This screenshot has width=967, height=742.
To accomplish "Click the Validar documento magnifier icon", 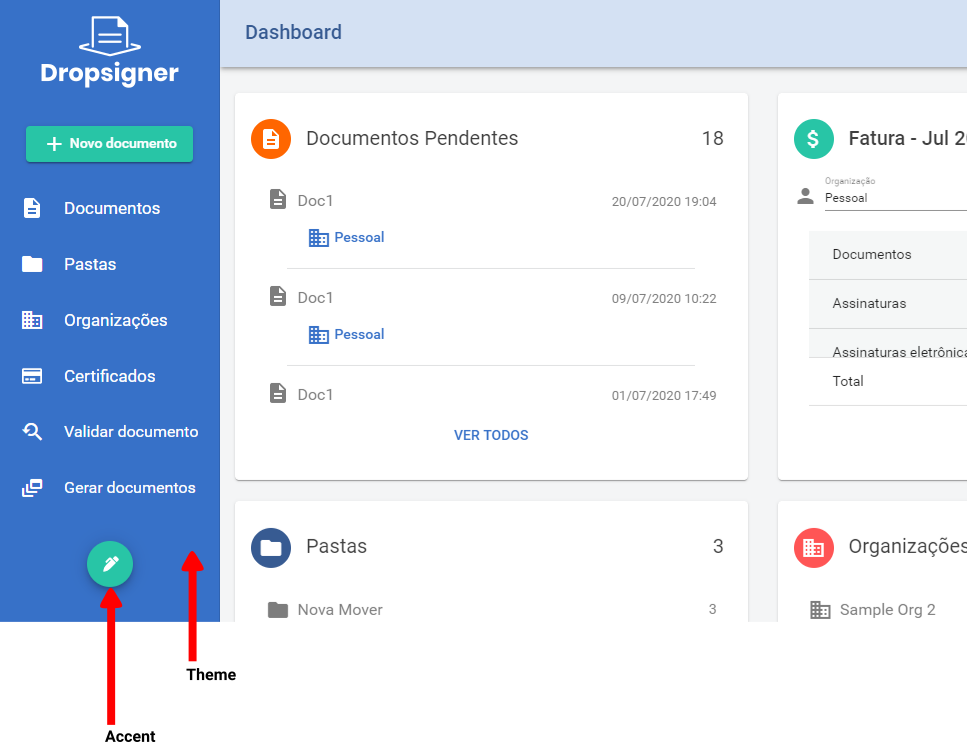I will (x=32, y=432).
